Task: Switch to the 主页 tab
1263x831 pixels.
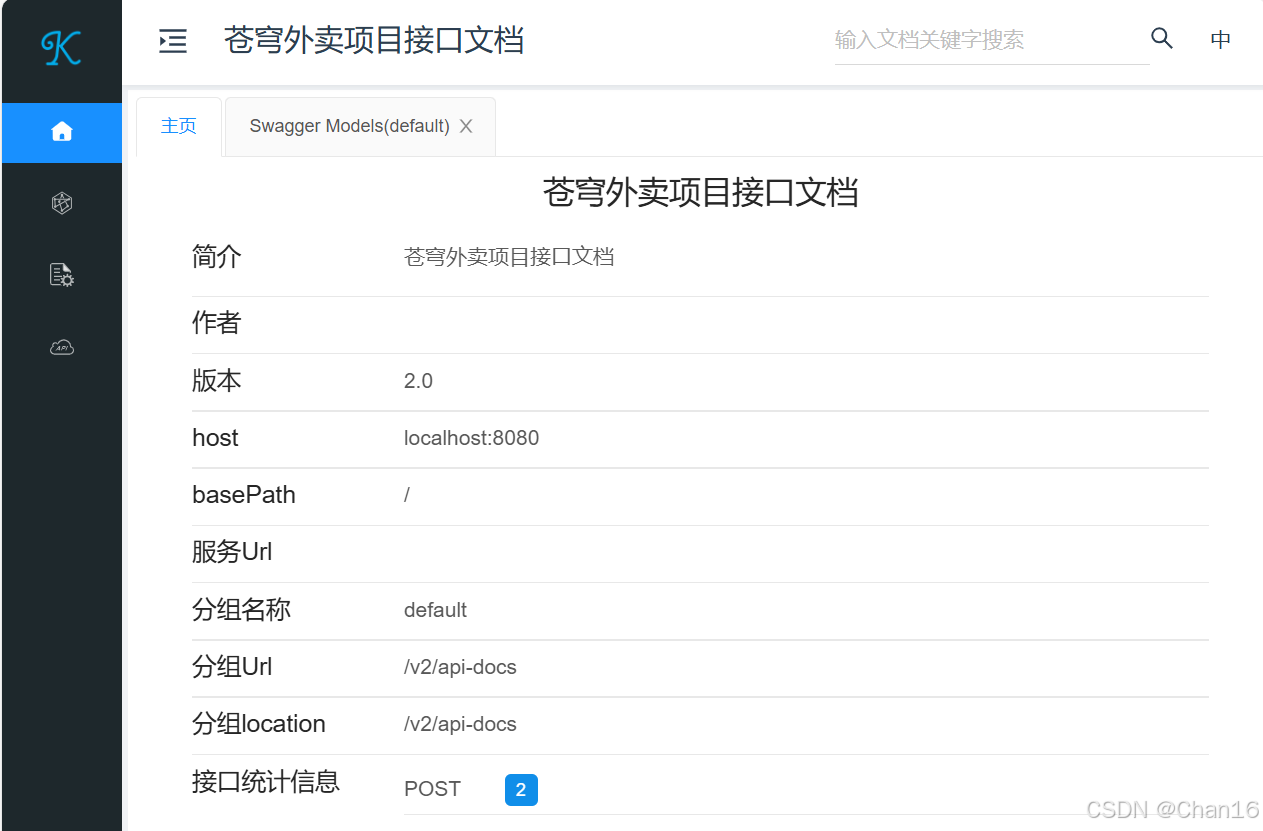Action: click(179, 126)
